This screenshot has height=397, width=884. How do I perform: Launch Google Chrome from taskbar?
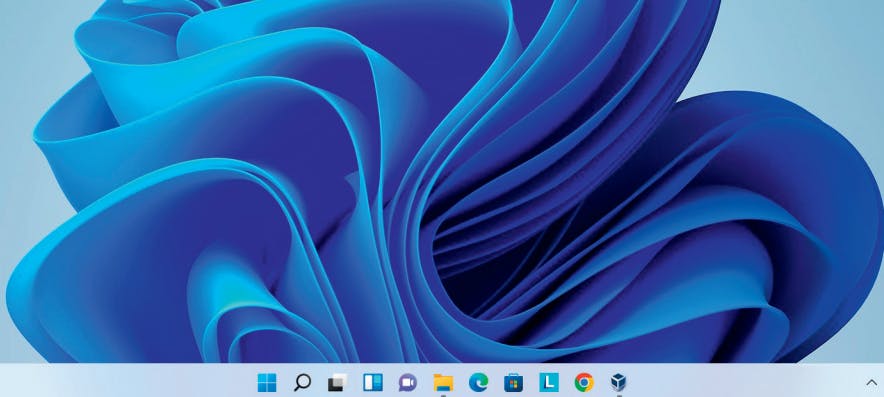[584, 382]
